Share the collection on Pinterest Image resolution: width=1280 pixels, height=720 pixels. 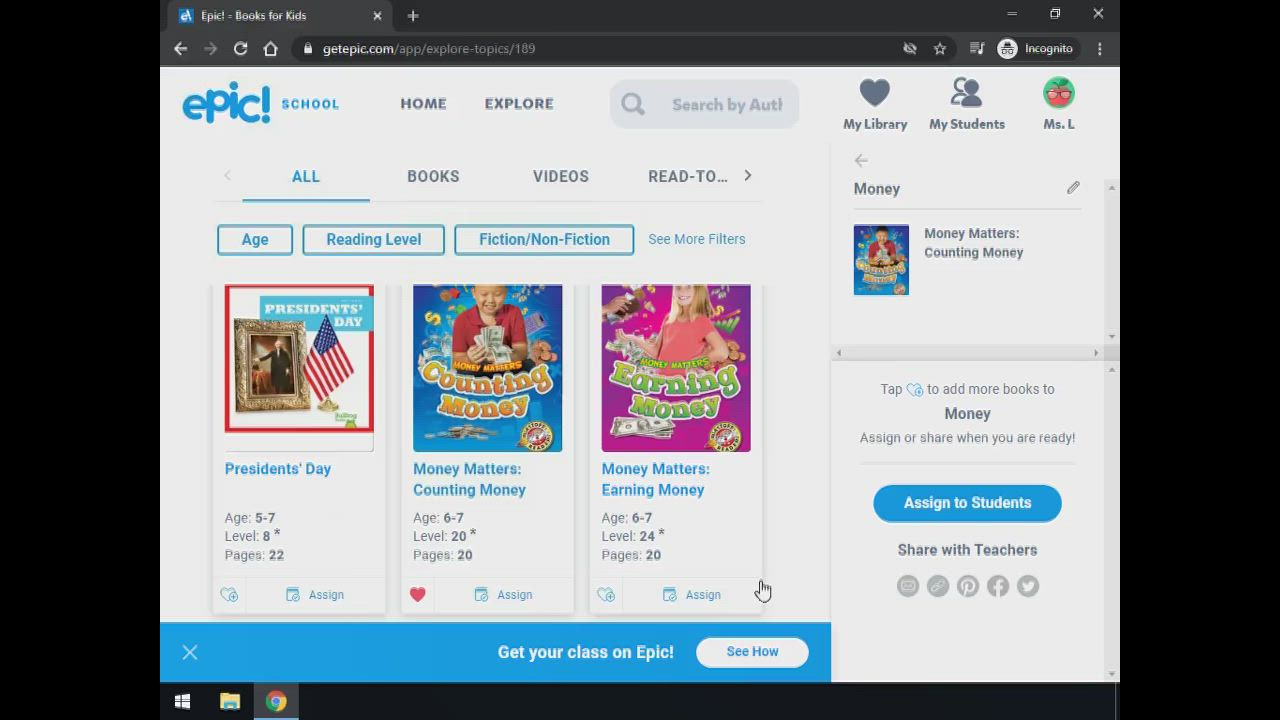click(x=968, y=586)
